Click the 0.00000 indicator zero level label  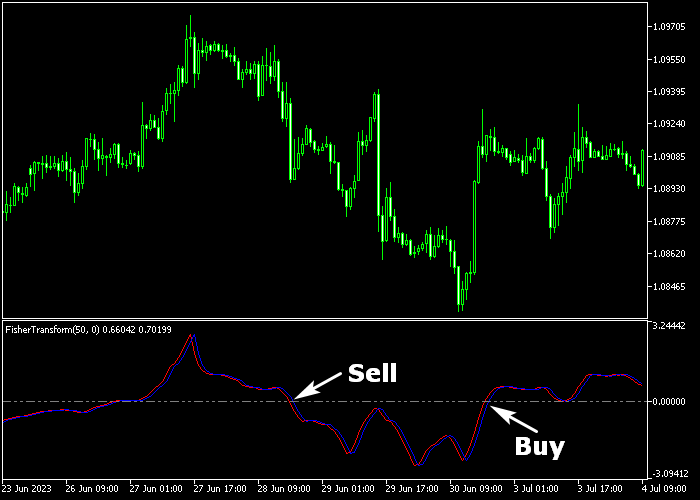point(669,402)
